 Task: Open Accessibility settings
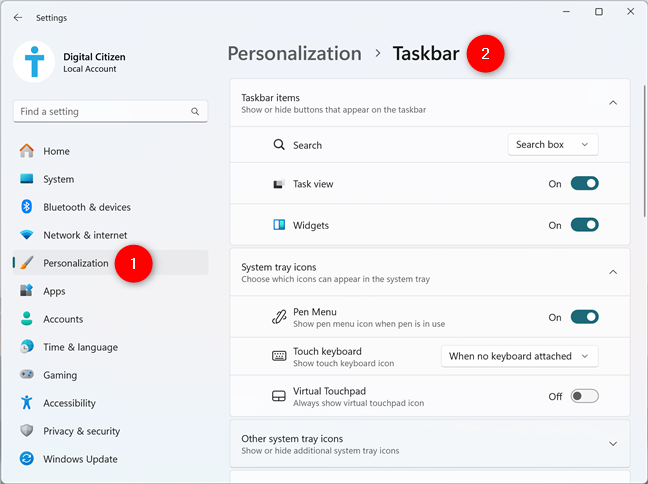pos(110,403)
